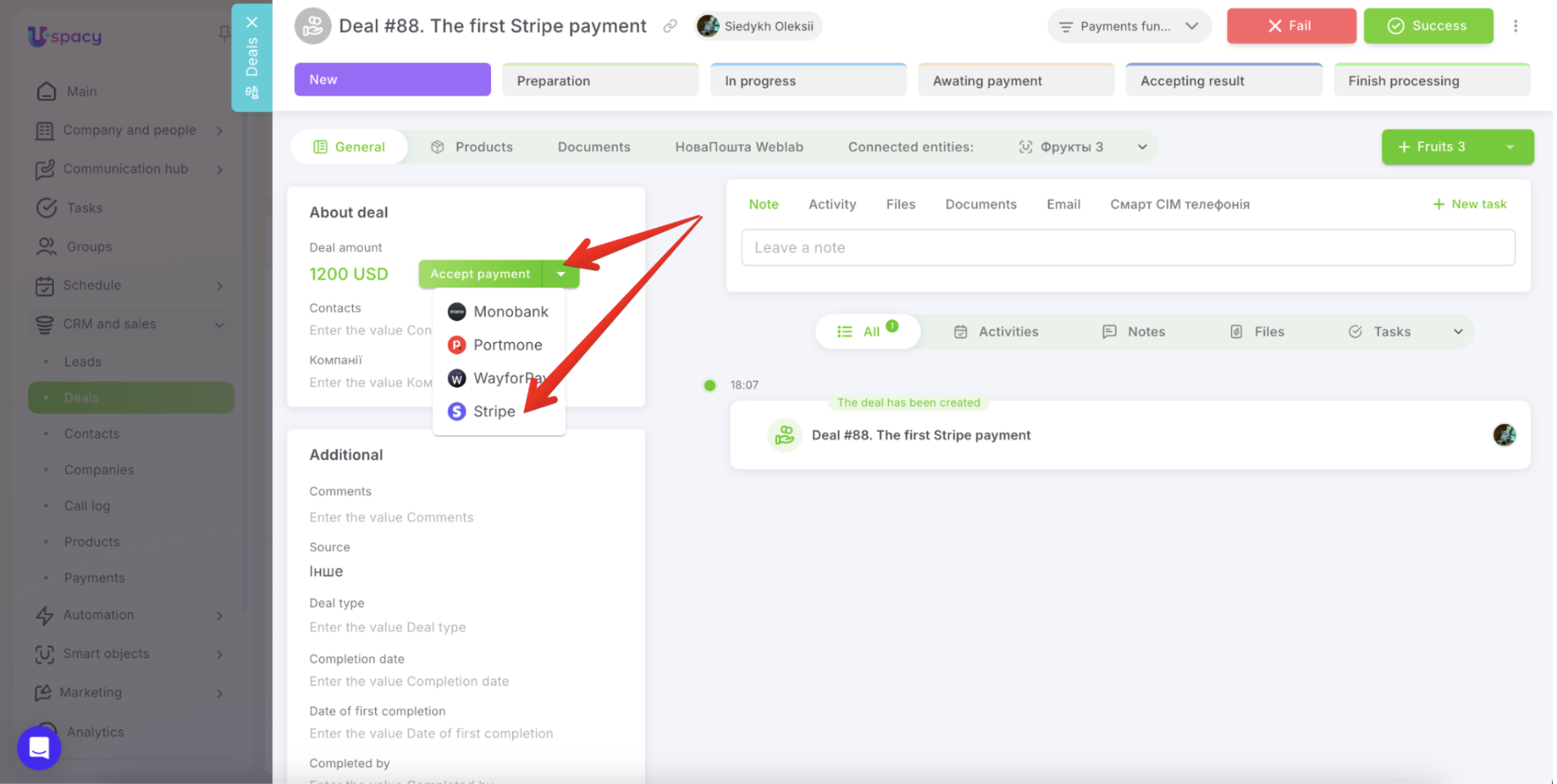Click the Communication hub icon
1557x784 pixels.
tap(45, 169)
